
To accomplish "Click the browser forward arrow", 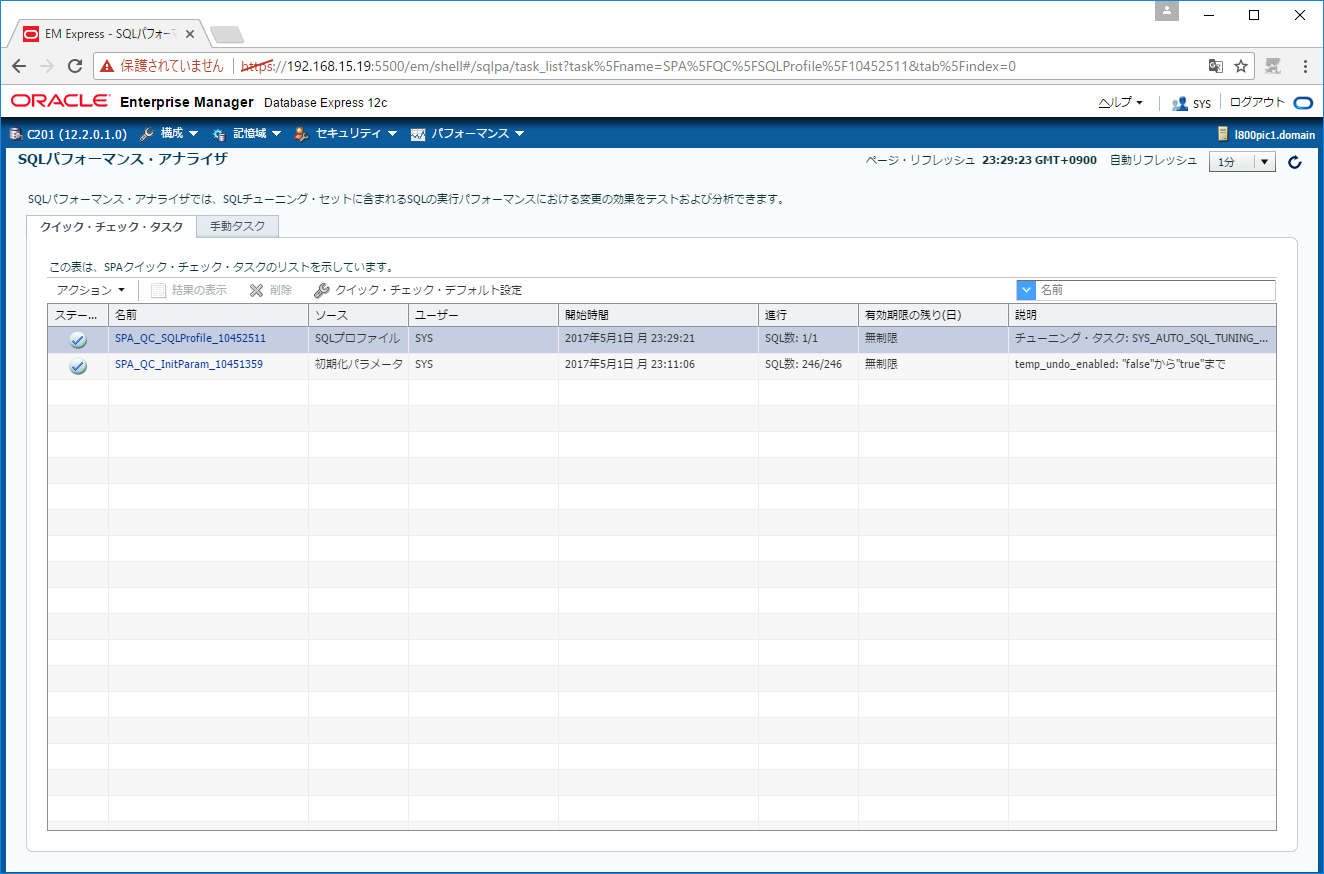I will click(x=47, y=66).
